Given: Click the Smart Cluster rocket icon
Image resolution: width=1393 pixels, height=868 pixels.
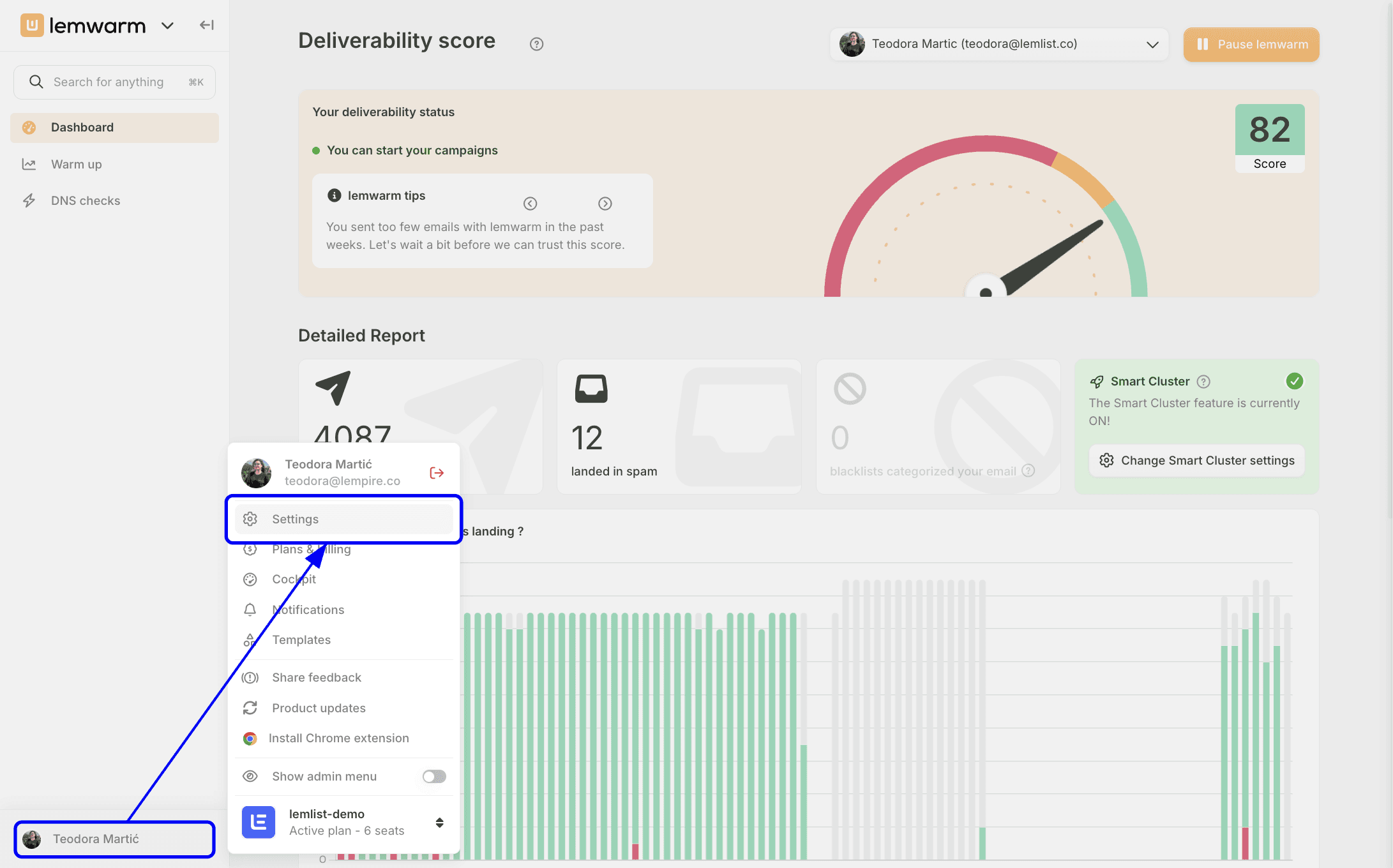Looking at the screenshot, I should tap(1097, 382).
